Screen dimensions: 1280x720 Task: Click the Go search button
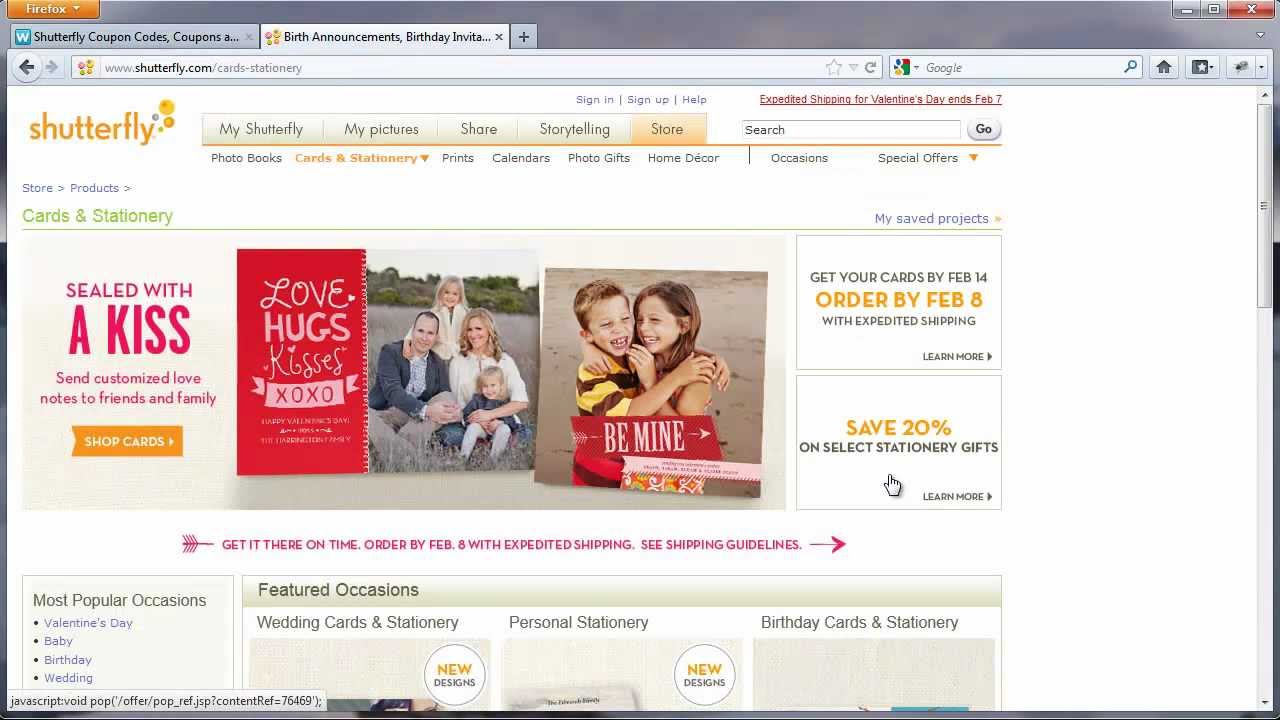tap(984, 129)
